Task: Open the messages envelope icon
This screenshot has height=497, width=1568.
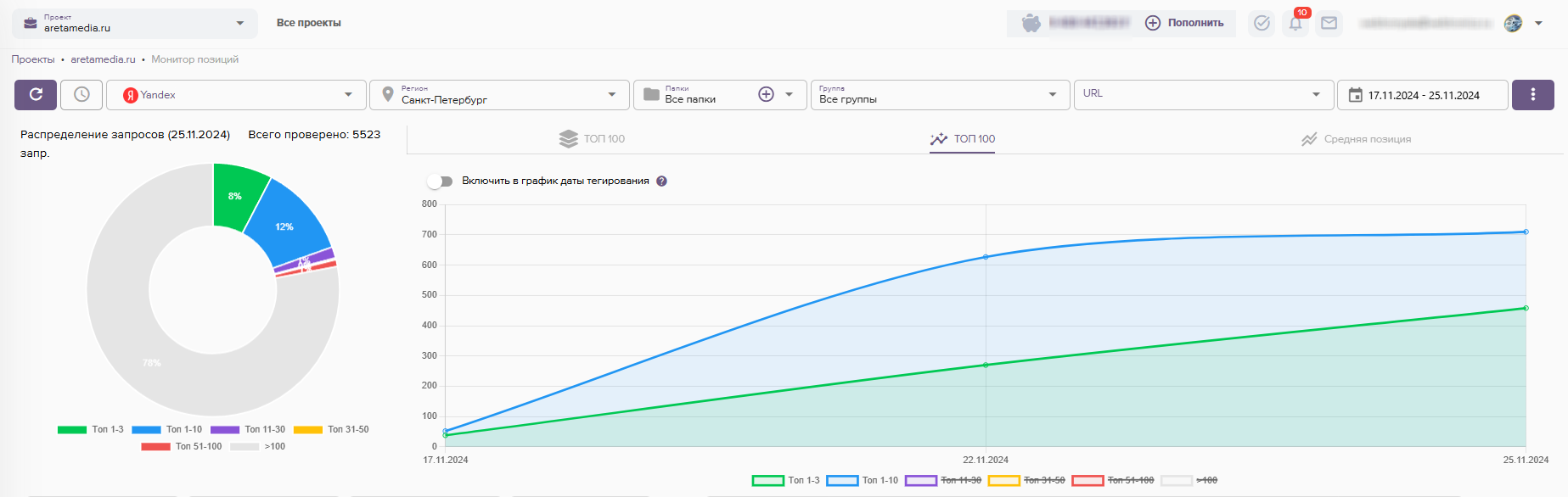Action: tap(1329, 24)
